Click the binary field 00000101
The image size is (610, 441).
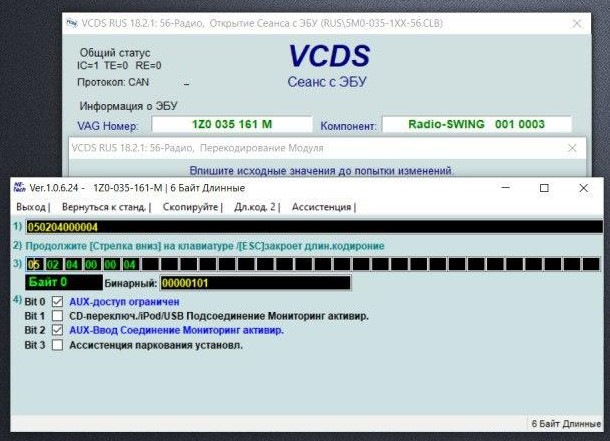click(x=255, y=283)
